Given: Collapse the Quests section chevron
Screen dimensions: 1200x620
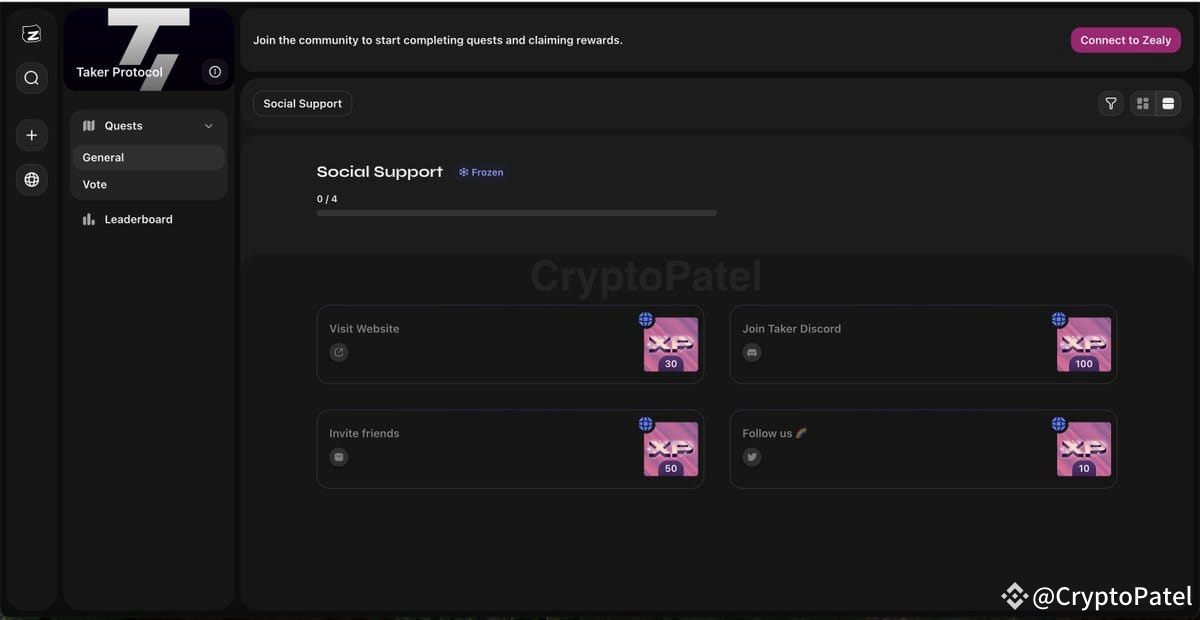Looking at the screenshot, I should coord(209,126).
